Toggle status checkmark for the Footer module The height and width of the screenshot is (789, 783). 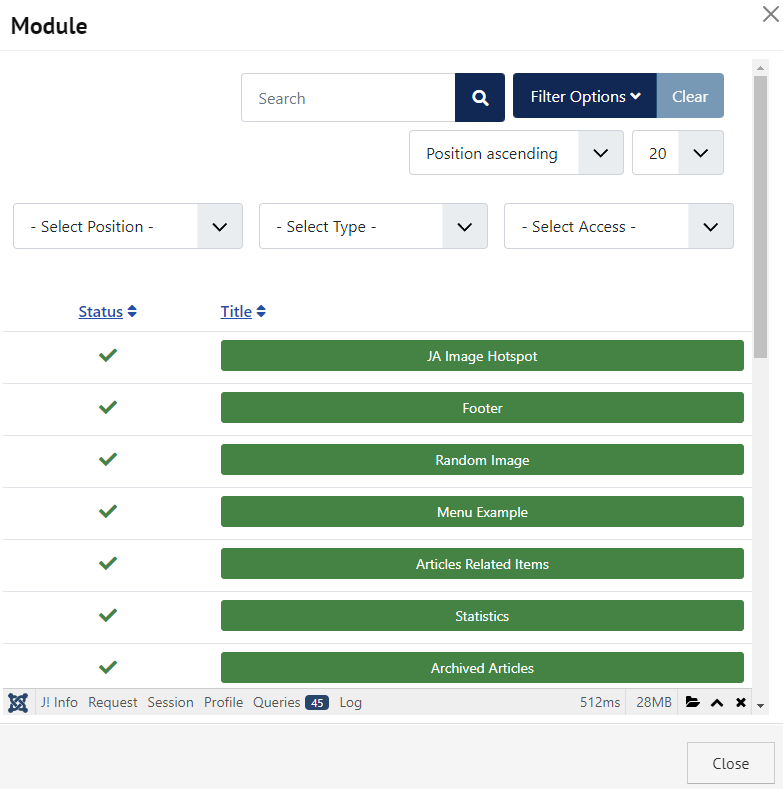coord(108,407)
